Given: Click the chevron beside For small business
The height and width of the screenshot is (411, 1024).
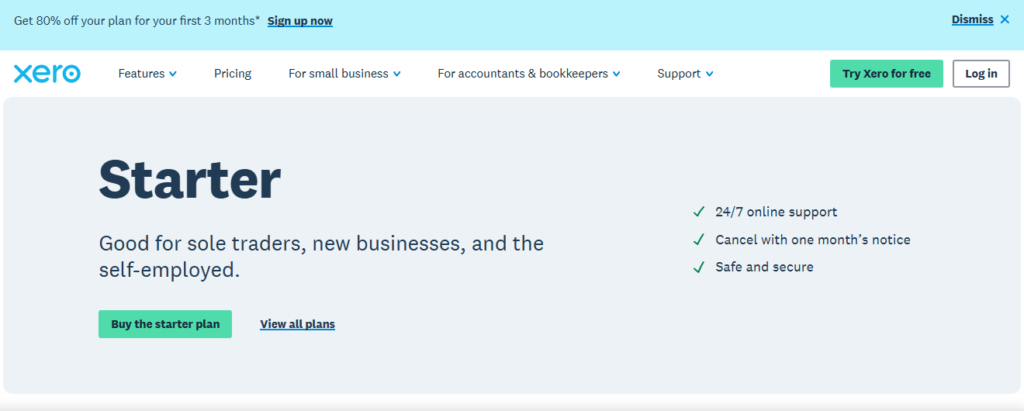Looking at the screenshot, I should click(396, 74).
